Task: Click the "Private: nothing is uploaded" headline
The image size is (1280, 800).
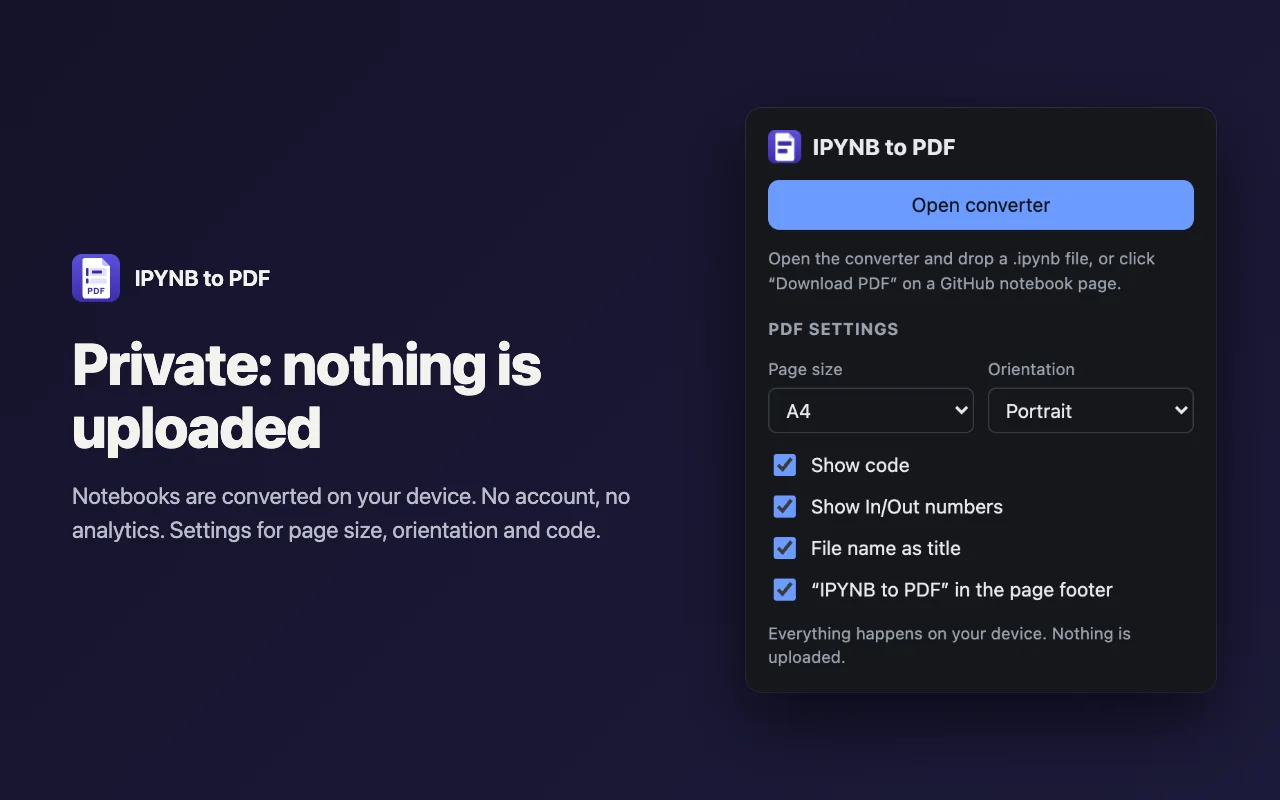Action: [x=307, y=395]
